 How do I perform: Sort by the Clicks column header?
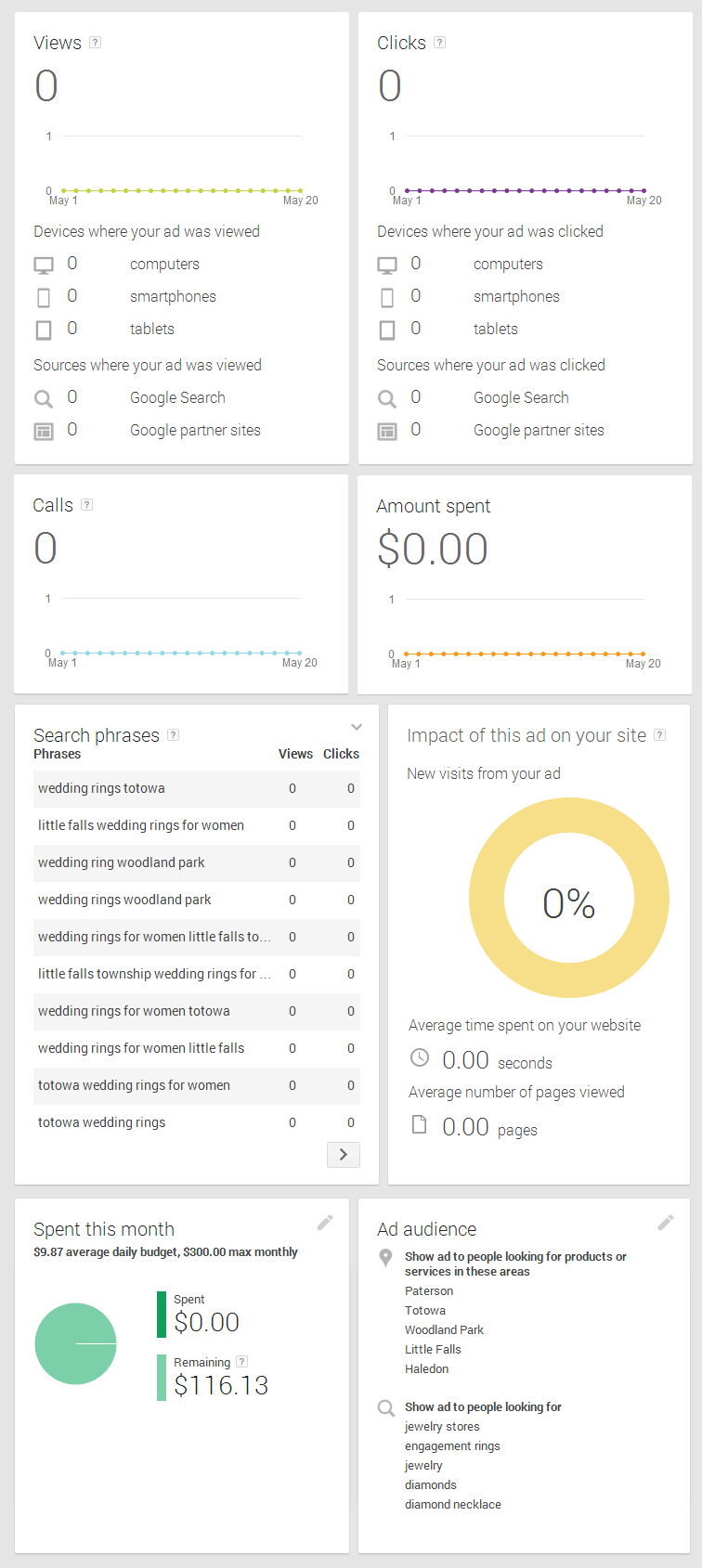coord(341,754)
